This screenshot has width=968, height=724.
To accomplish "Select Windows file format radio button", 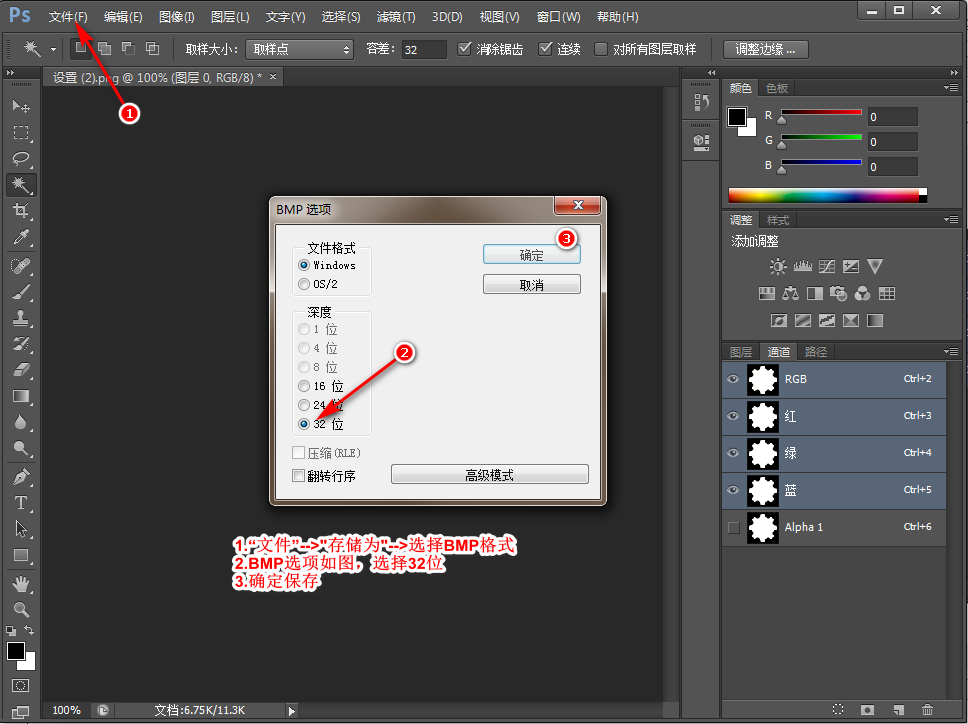I will click(x=304, y=265).
